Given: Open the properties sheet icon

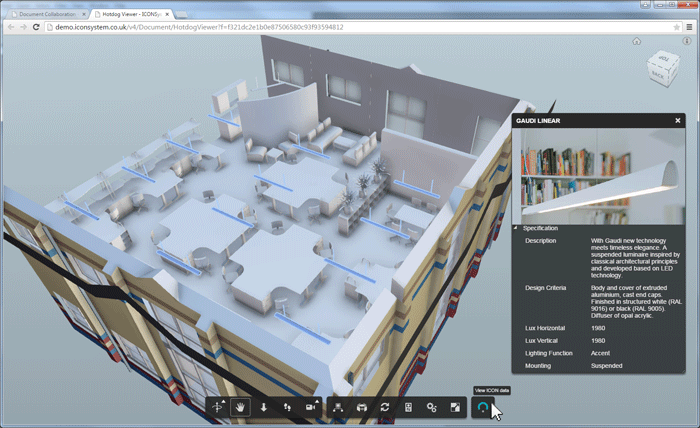Looking at the screenshot, I should tap(408, 407).
